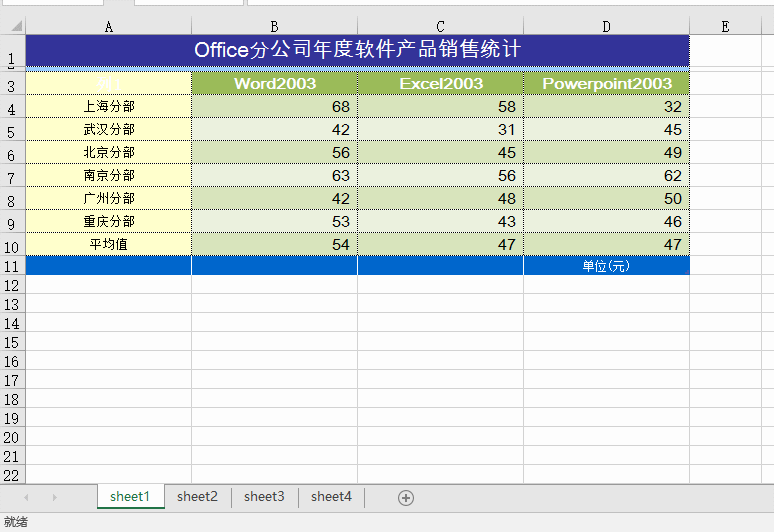Select row 4 header
774x532 pixels.
point(12,106)
